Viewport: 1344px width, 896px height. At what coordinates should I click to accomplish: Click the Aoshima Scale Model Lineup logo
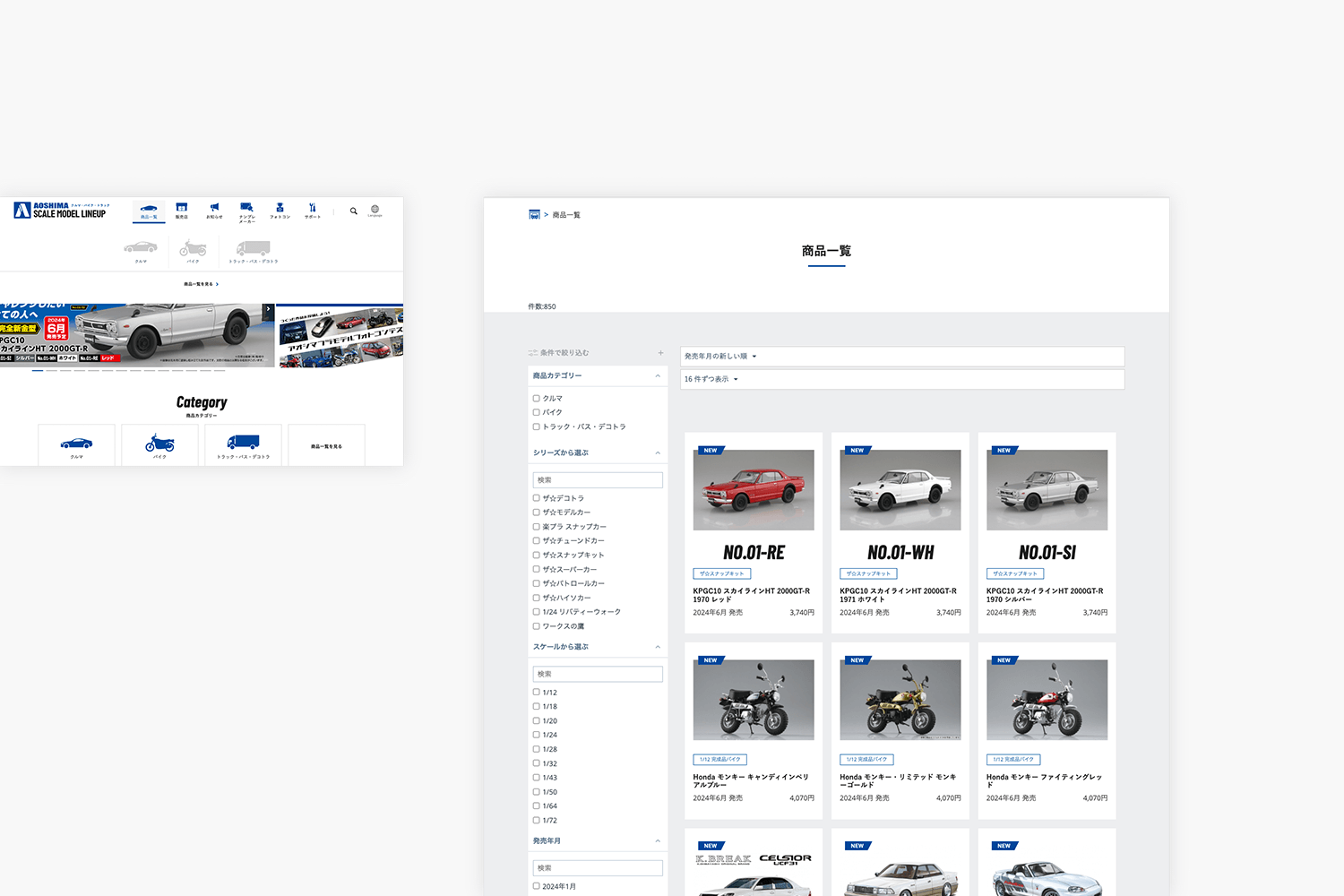coord(61,211)
